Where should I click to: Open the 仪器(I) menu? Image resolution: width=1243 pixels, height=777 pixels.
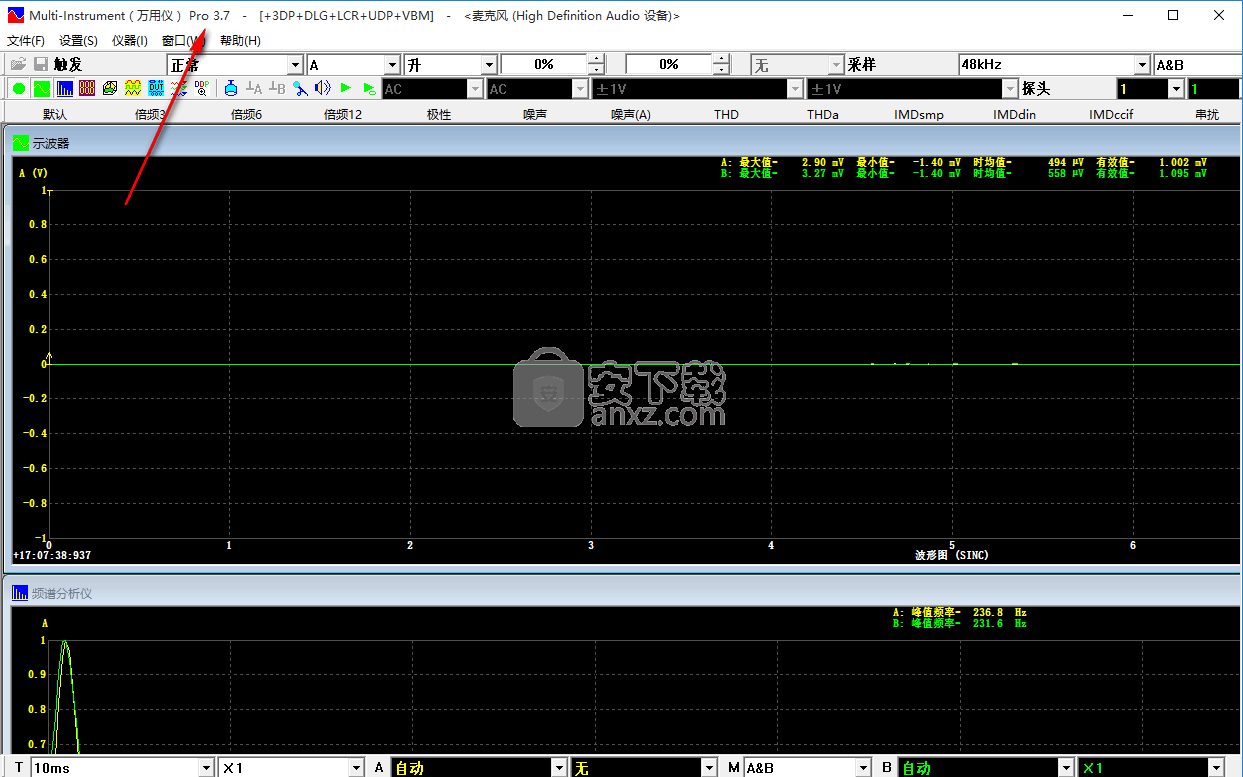point(129,41)
